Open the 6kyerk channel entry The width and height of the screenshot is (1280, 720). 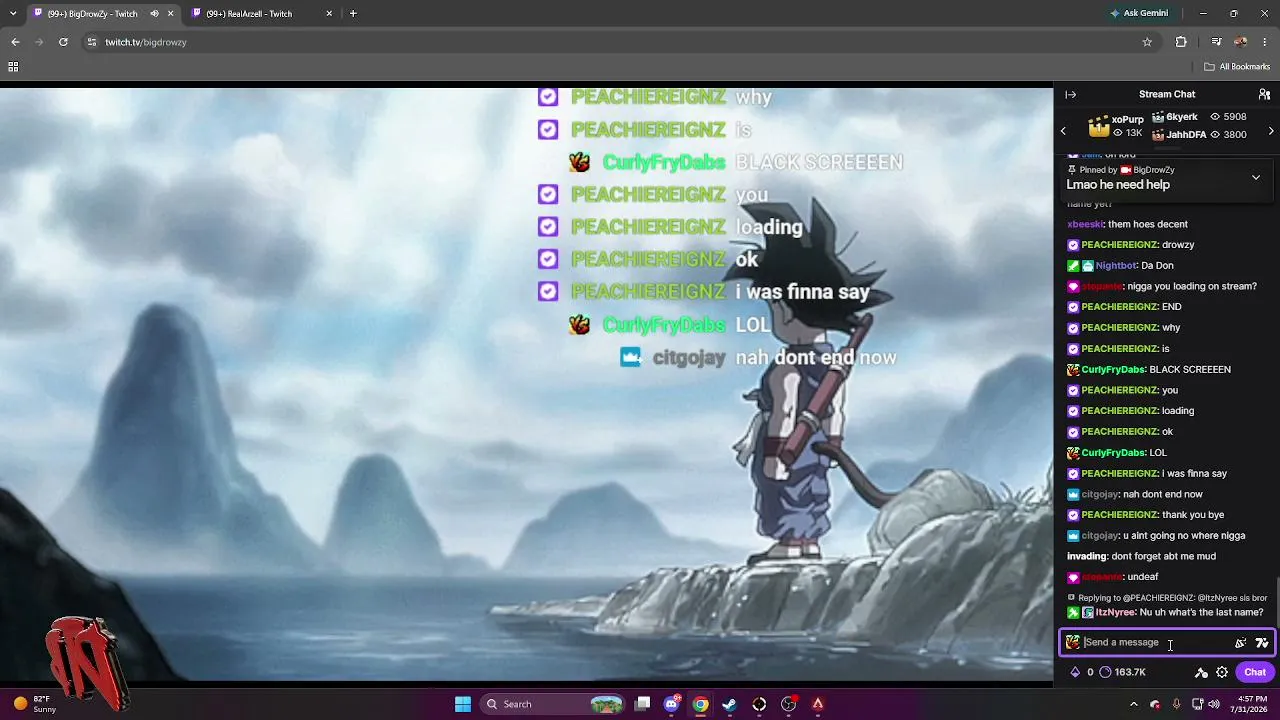tap(1200, 117)
